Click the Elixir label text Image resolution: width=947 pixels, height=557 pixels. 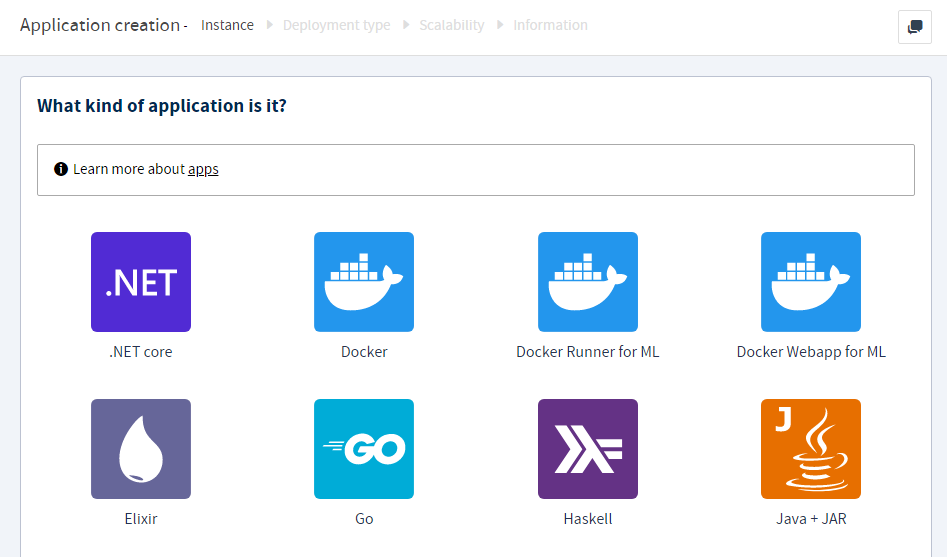[x=141, y=519]
